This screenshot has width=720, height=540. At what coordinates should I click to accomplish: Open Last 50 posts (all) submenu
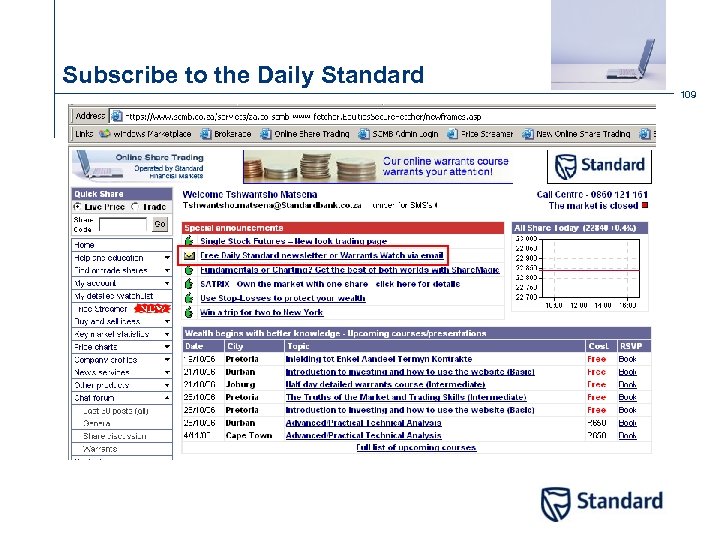[122, 411]
